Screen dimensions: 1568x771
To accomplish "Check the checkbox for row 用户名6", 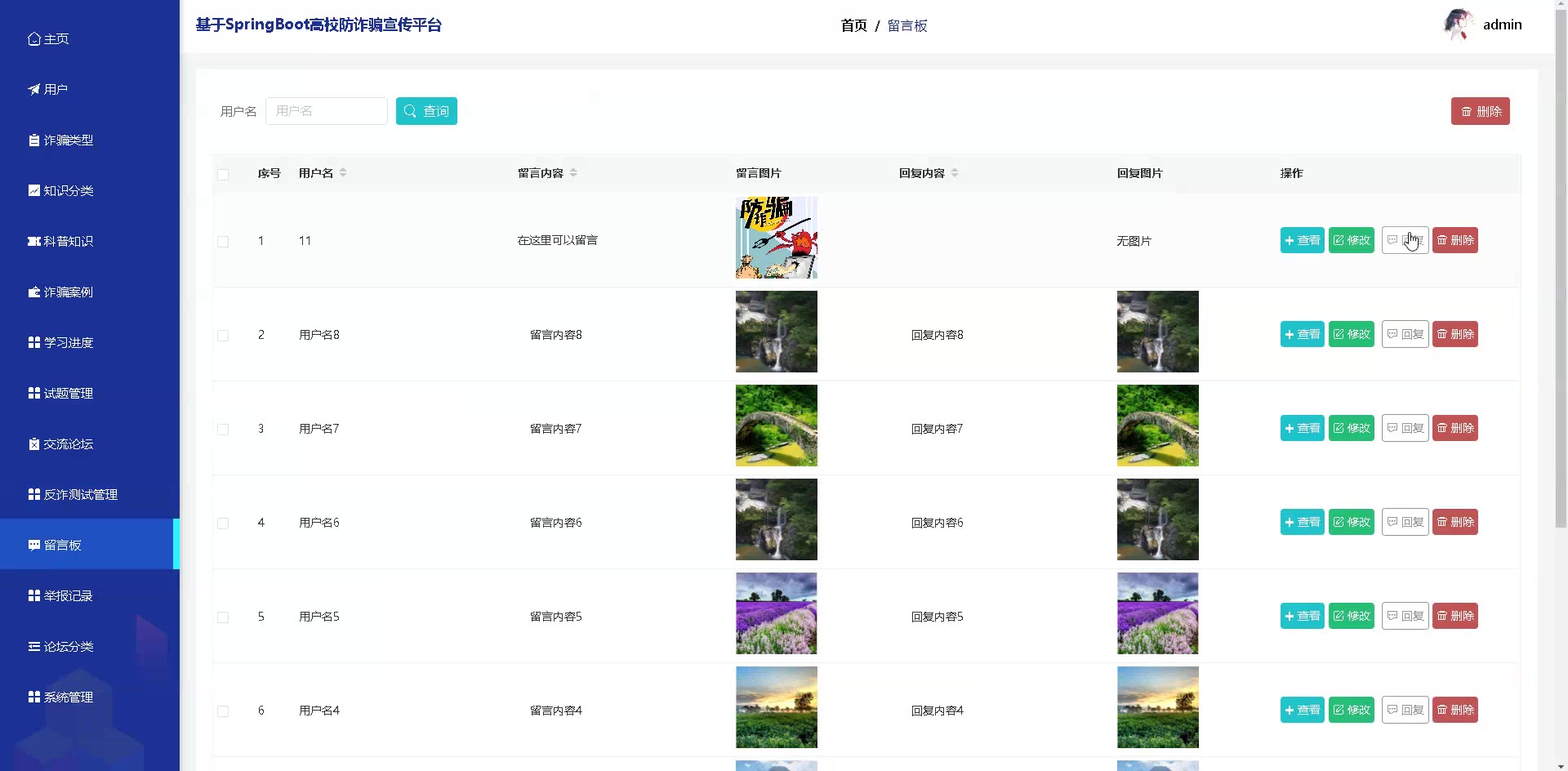I will coord(223,524).
